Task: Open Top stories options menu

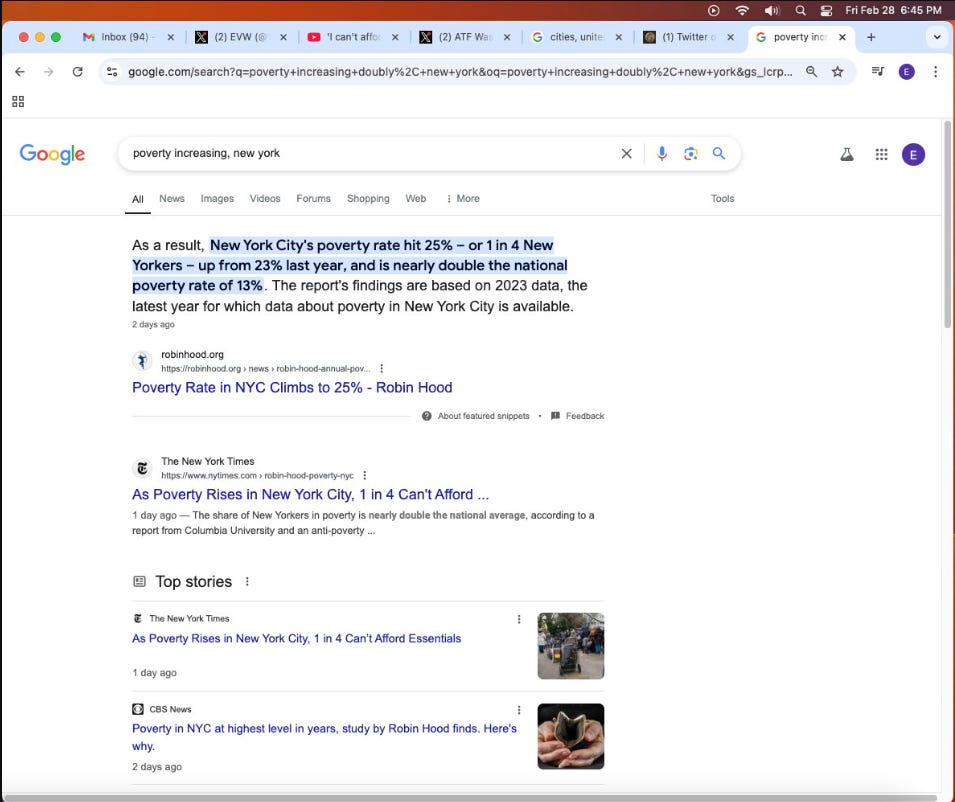Action: click(x=247, y=582)
